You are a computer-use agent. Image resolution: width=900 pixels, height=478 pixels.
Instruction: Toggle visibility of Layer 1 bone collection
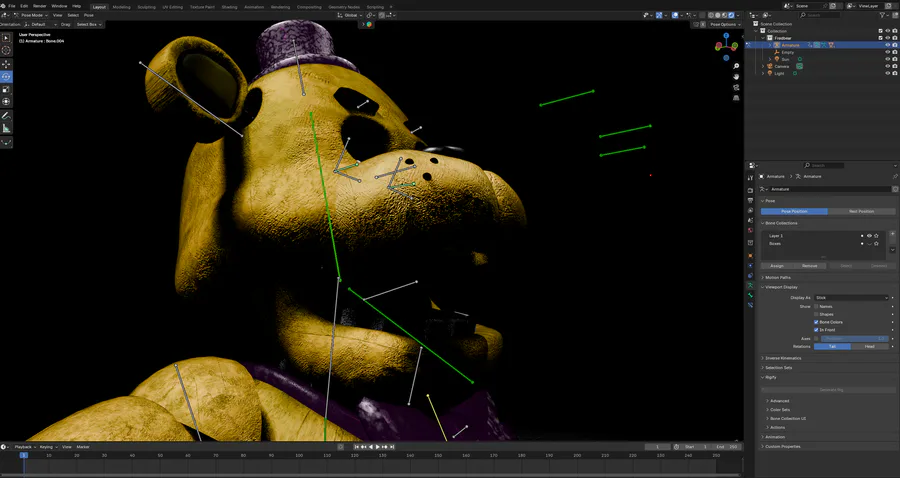click(869, 236)
